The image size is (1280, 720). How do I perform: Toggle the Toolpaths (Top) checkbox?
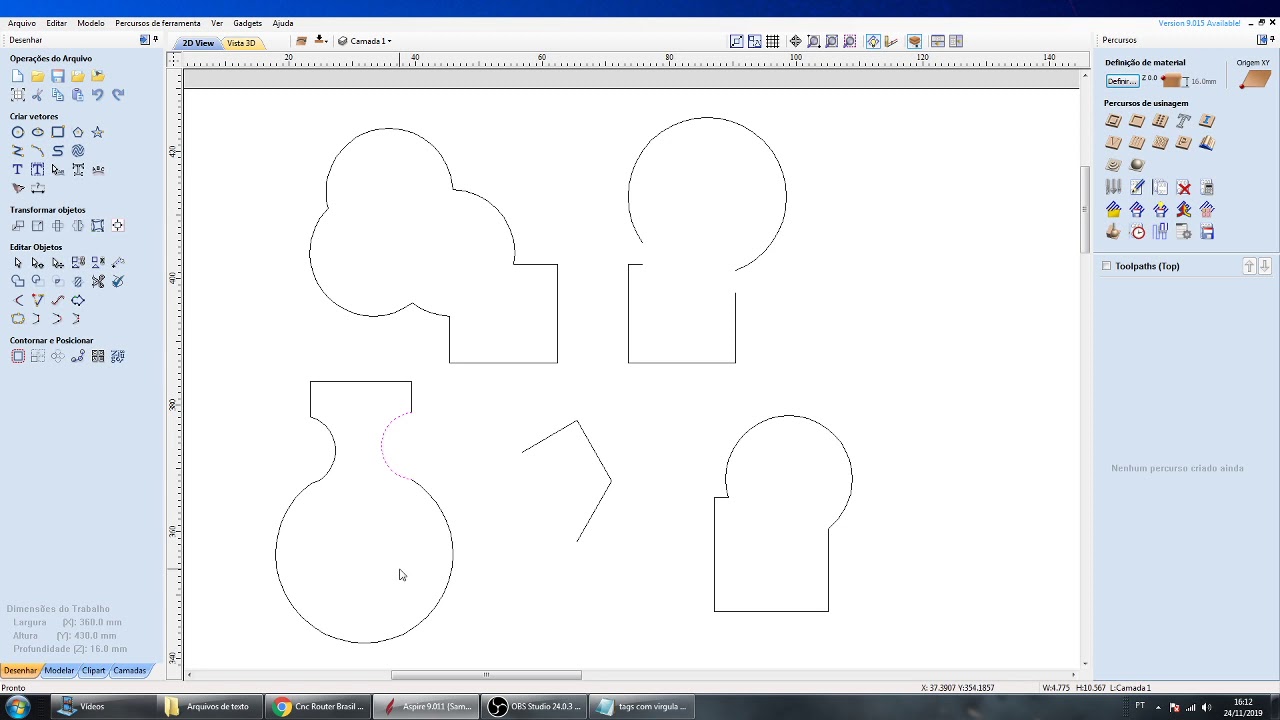point(1106,266)
